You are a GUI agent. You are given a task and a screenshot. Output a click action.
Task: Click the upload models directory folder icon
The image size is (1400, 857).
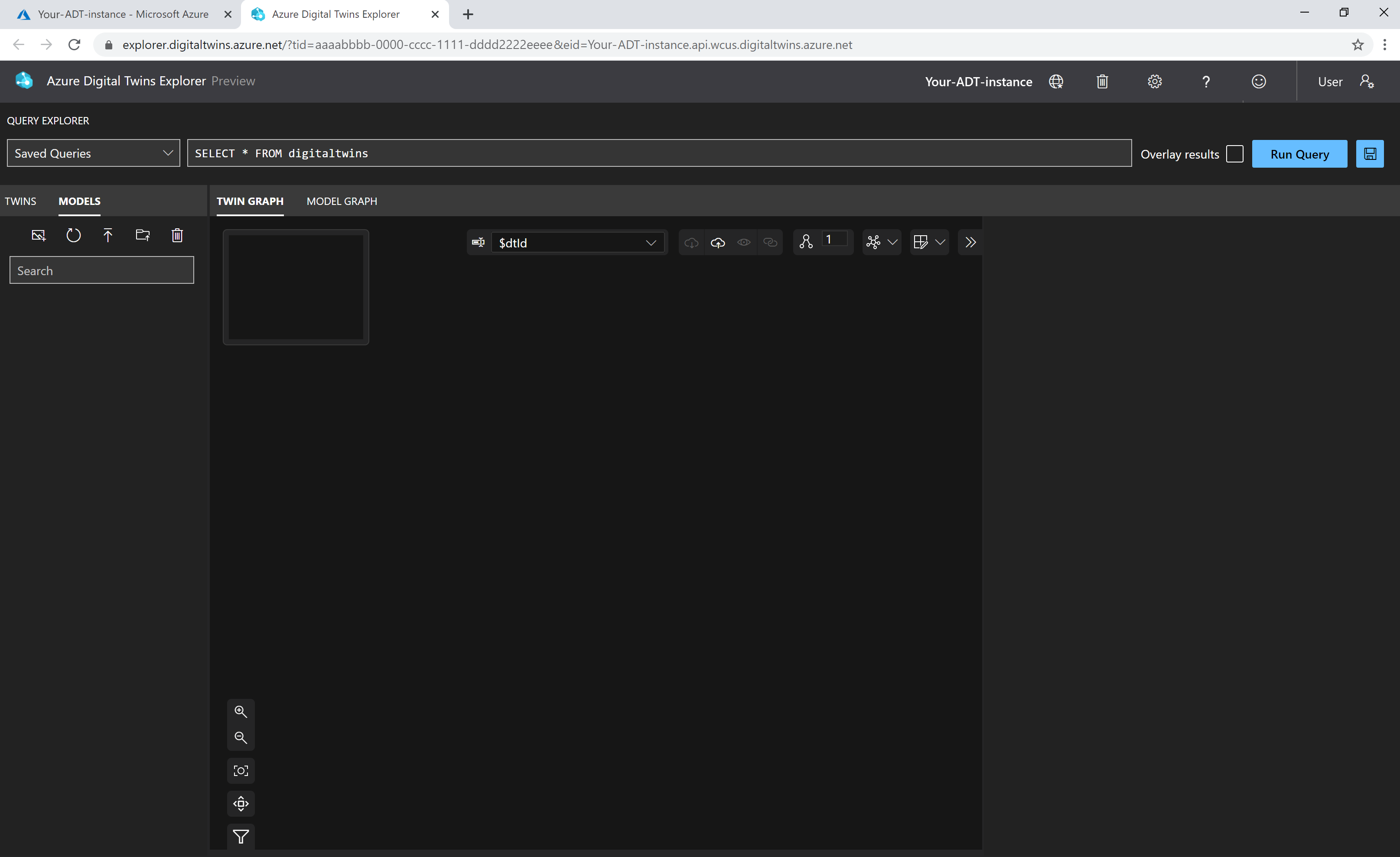pos(143,235)
